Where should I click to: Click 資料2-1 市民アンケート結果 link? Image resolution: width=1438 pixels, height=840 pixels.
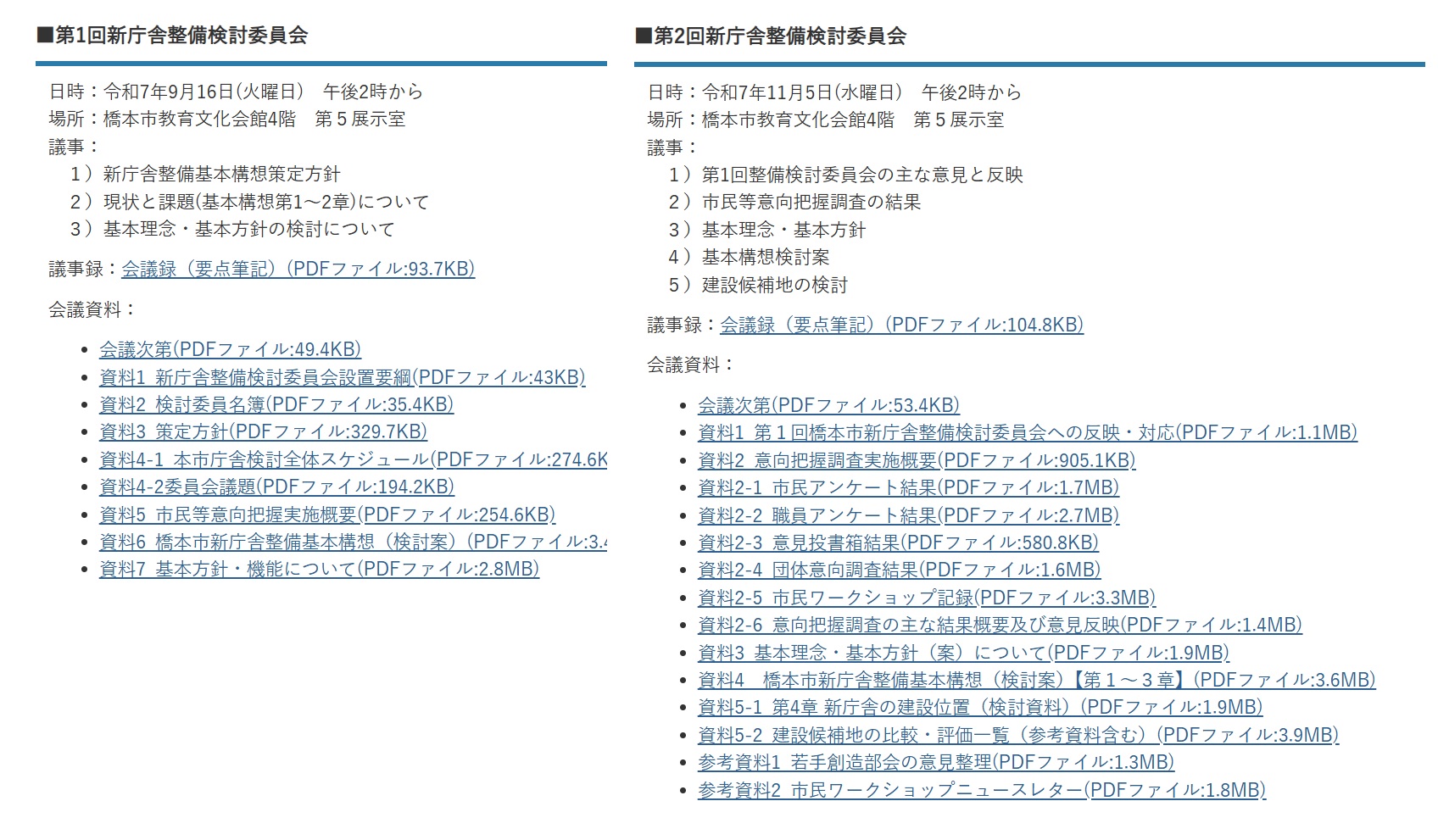(908, 487)
